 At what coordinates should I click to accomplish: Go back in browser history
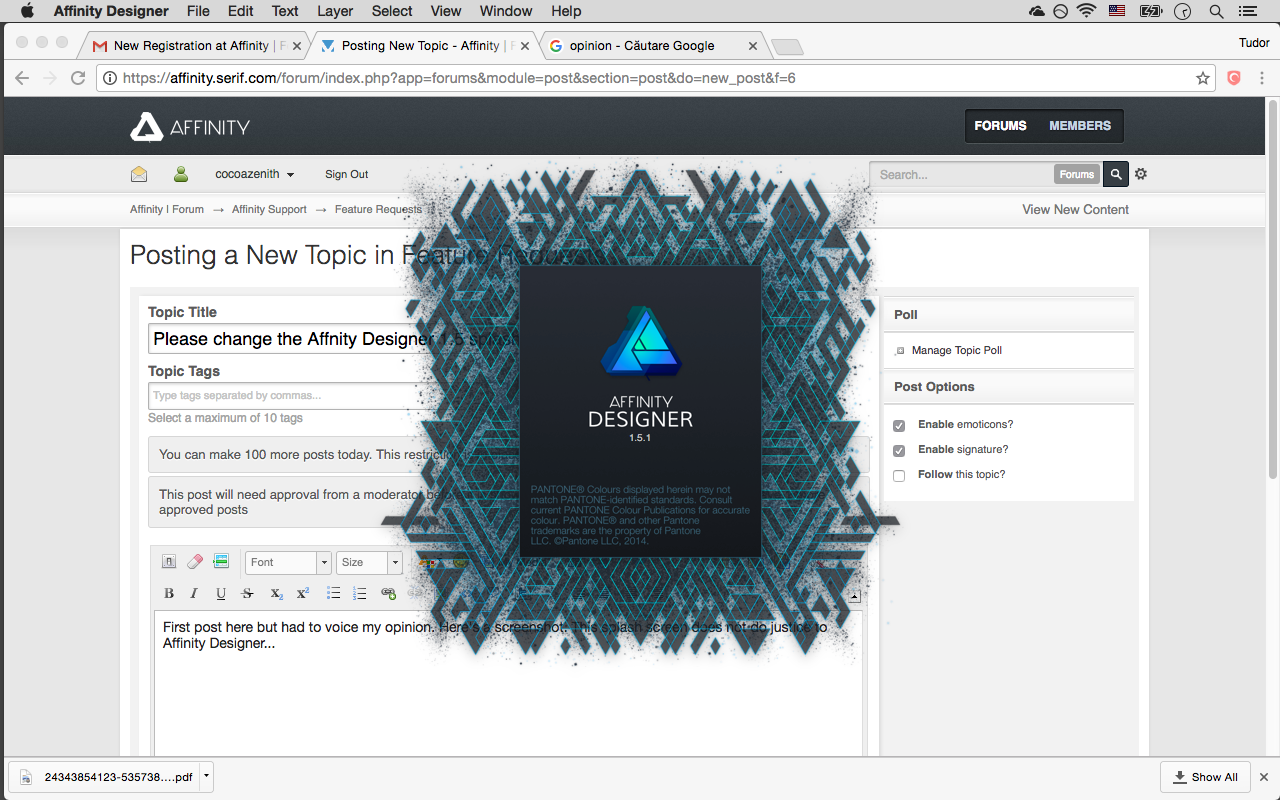point(22,78)
